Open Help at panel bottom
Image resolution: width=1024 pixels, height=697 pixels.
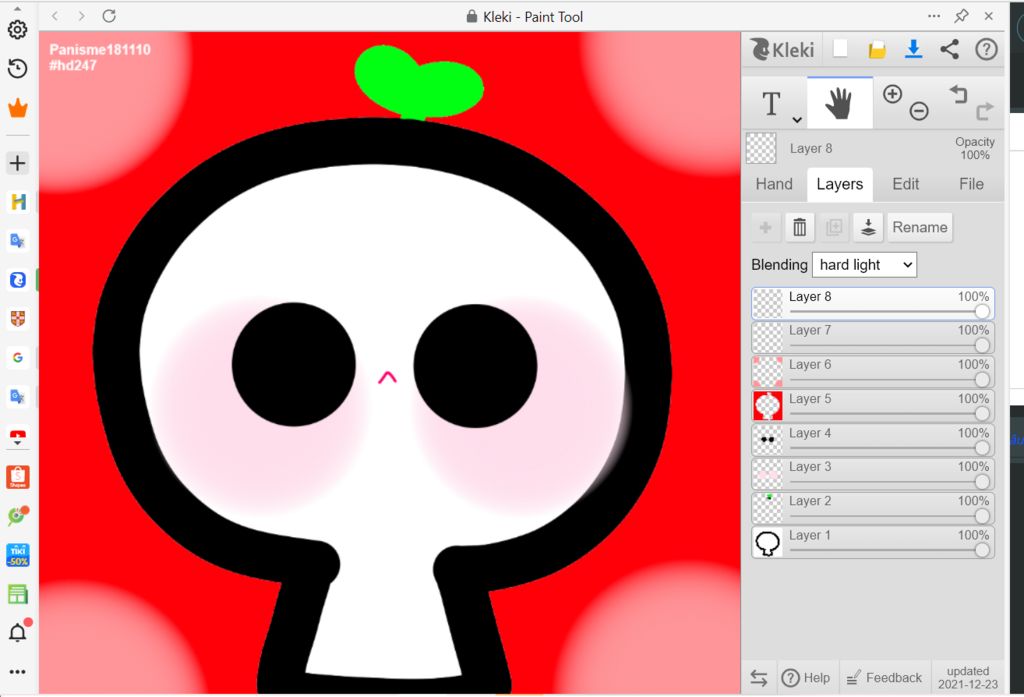click(805, 678)
